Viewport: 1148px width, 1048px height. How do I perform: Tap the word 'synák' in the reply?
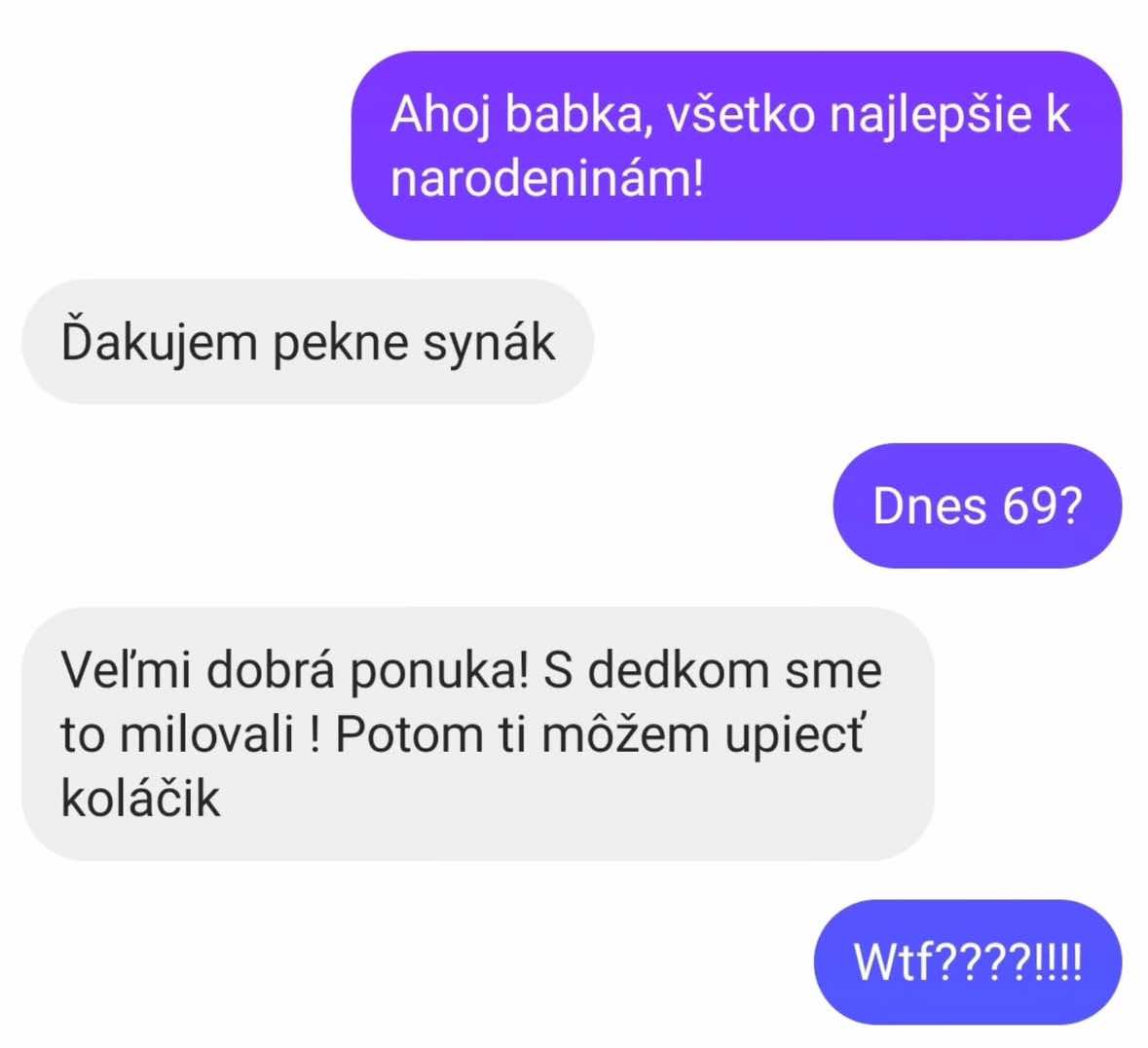coord(489,343)
